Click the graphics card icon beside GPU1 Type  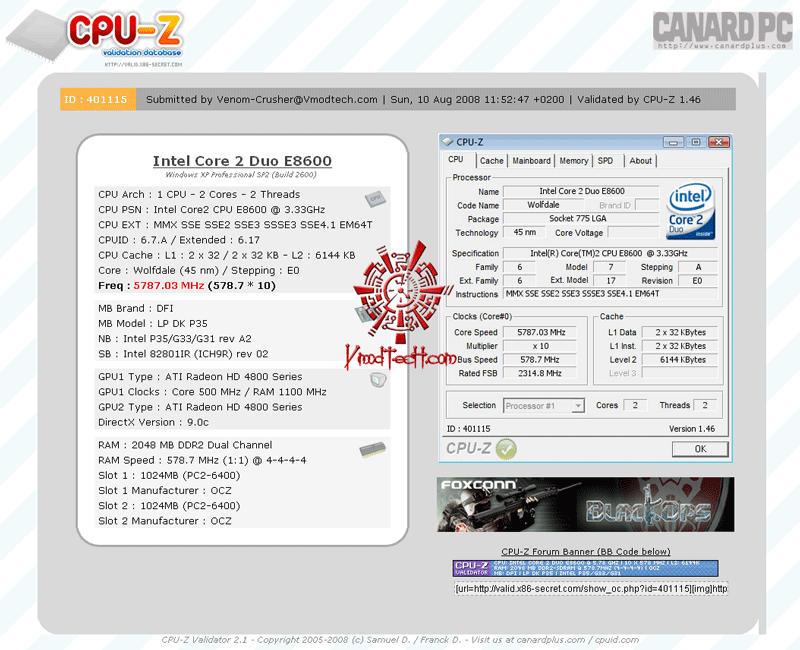(x=378, y=380)
